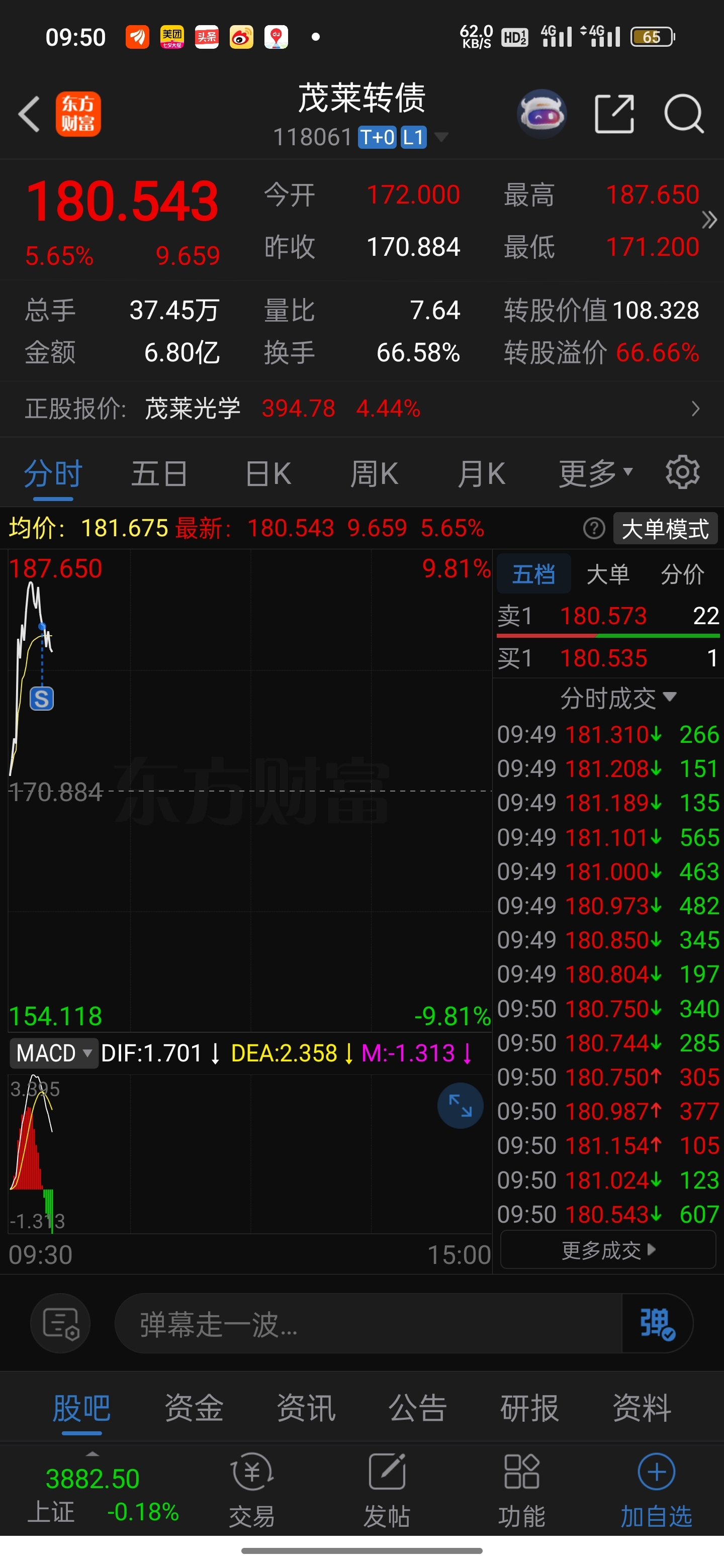Tap the T+0 badge
724x1568 pixels.
(377, 137)
